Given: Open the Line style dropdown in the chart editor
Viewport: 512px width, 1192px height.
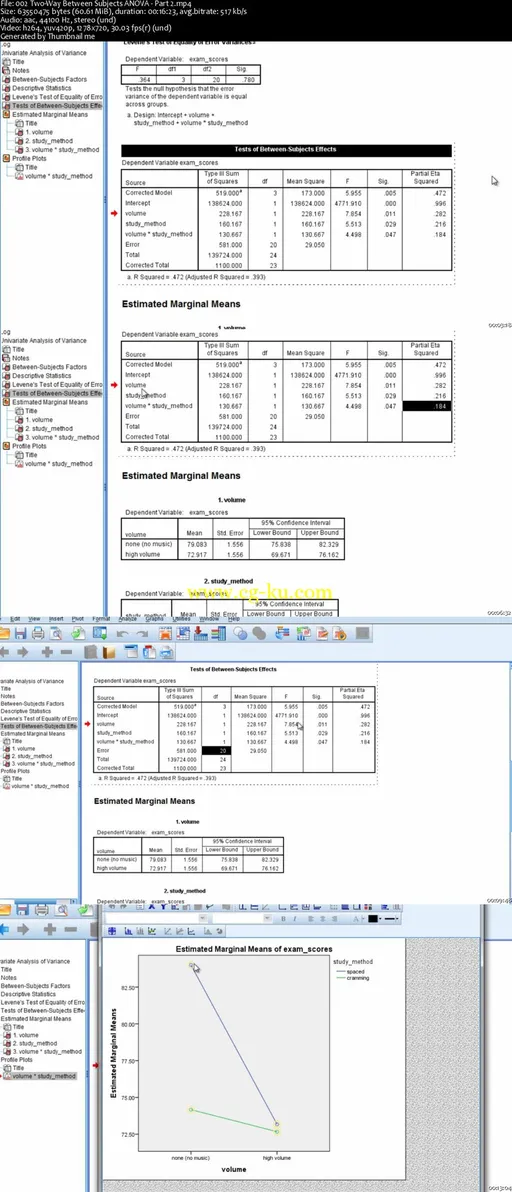Looking at the screenshot, I should point(392,919).
